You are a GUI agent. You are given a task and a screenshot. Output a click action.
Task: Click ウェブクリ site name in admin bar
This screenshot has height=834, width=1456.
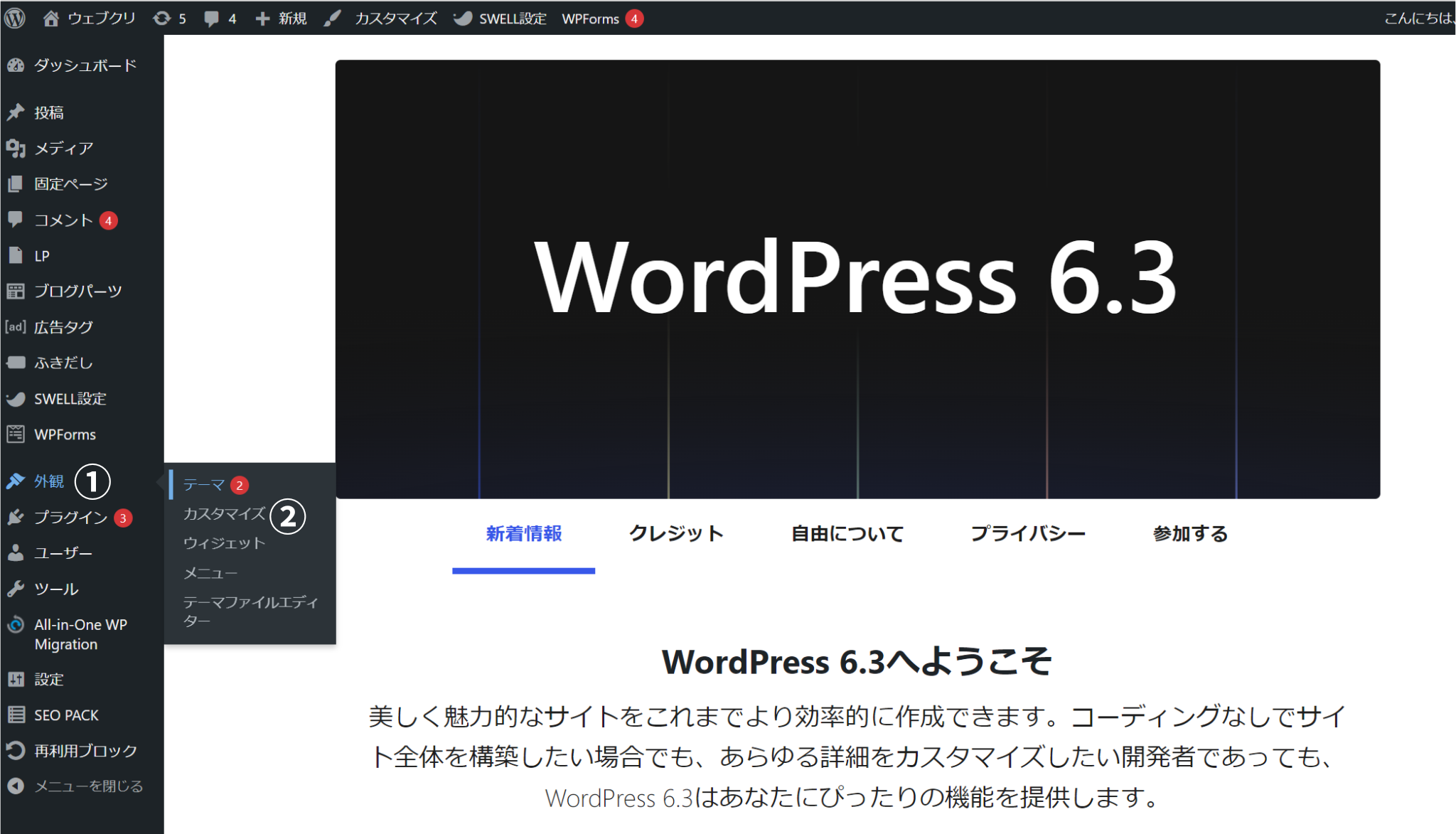[102, 18]
